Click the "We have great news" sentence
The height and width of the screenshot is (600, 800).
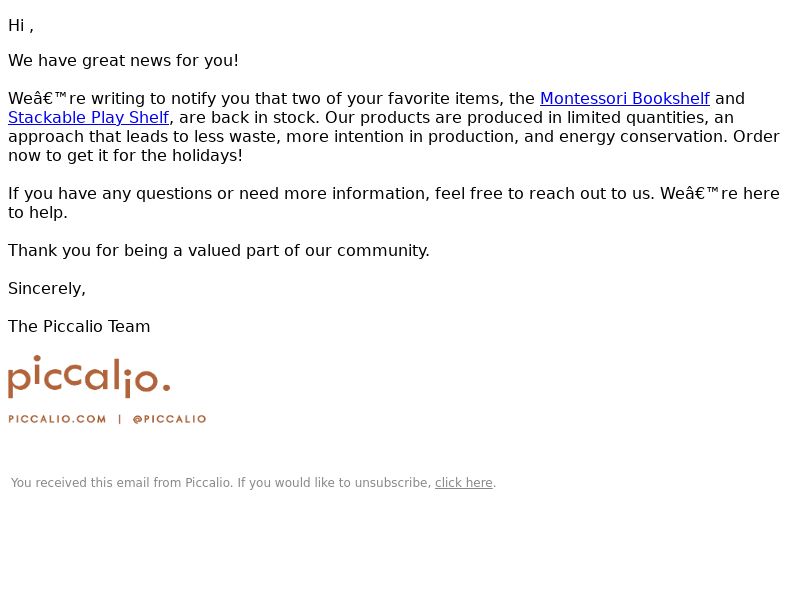pos(123,61)
